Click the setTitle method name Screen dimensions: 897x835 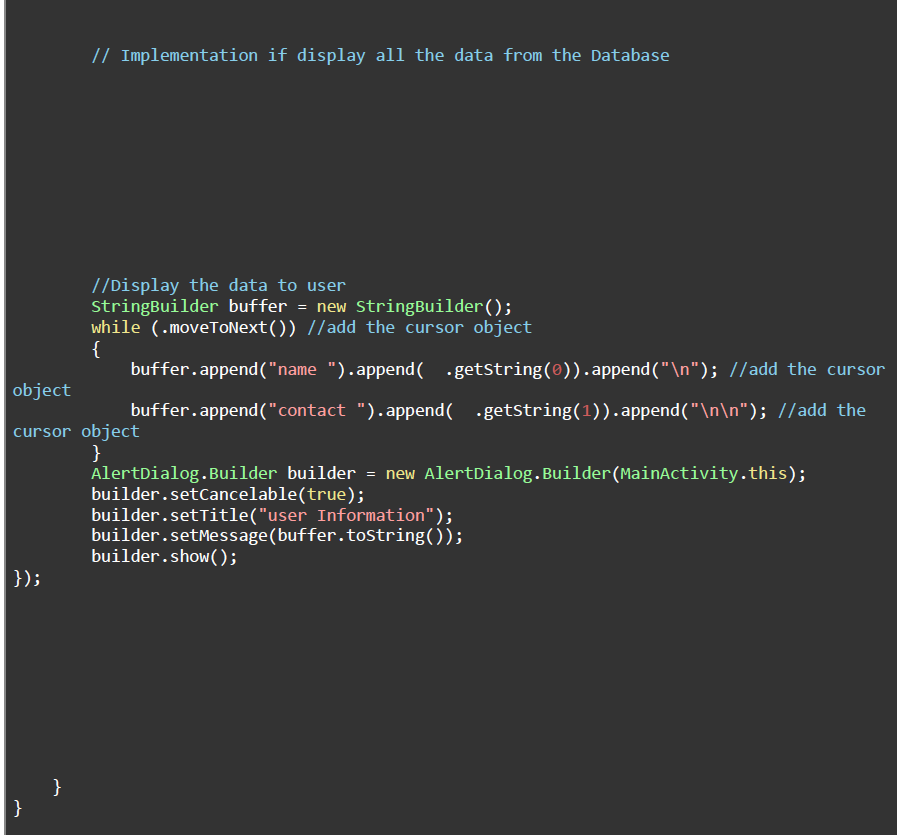(205, 514)
